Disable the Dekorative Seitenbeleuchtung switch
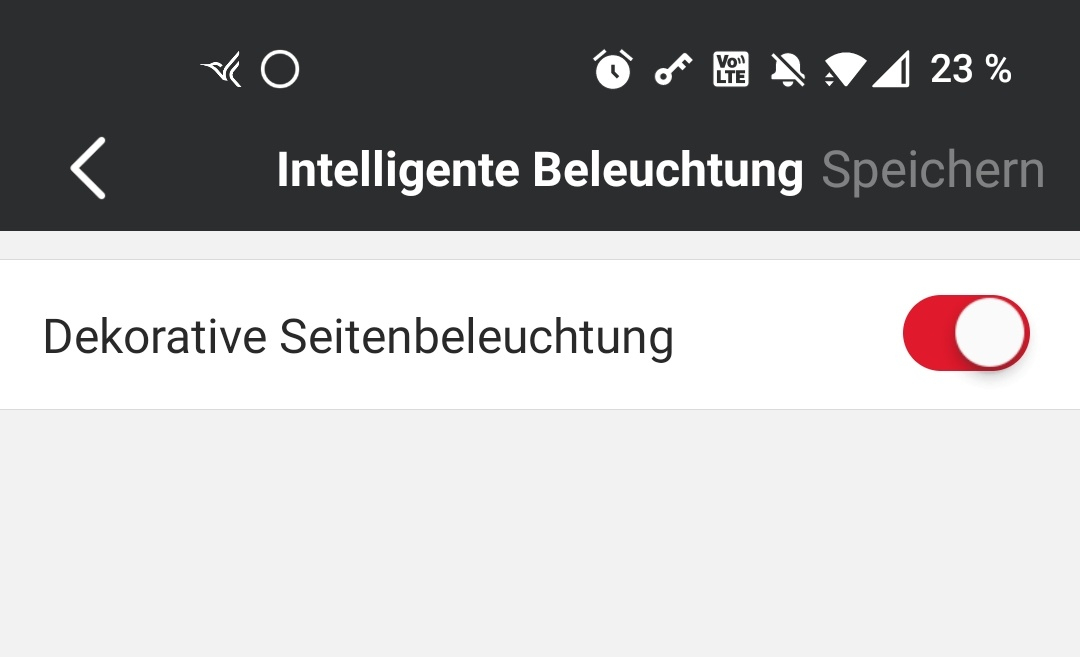Viewport: 1080px width, 657px height. coord(965,333)
